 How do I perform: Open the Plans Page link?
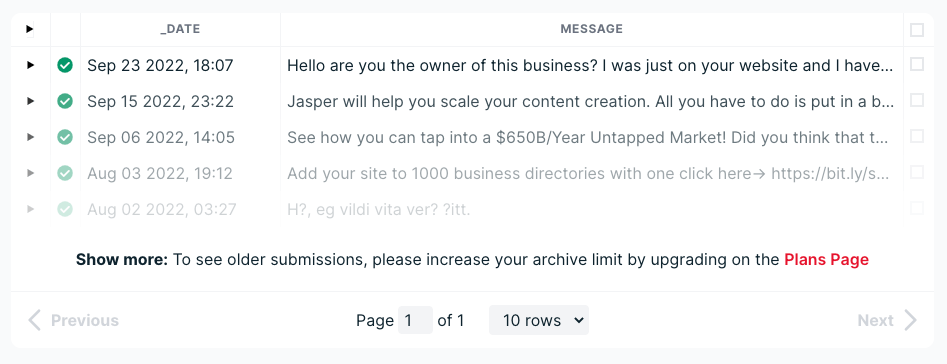pos(826,260)
